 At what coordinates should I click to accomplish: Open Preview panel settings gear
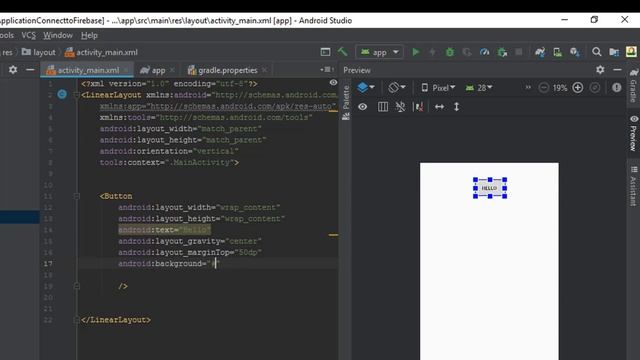point(600,70)
